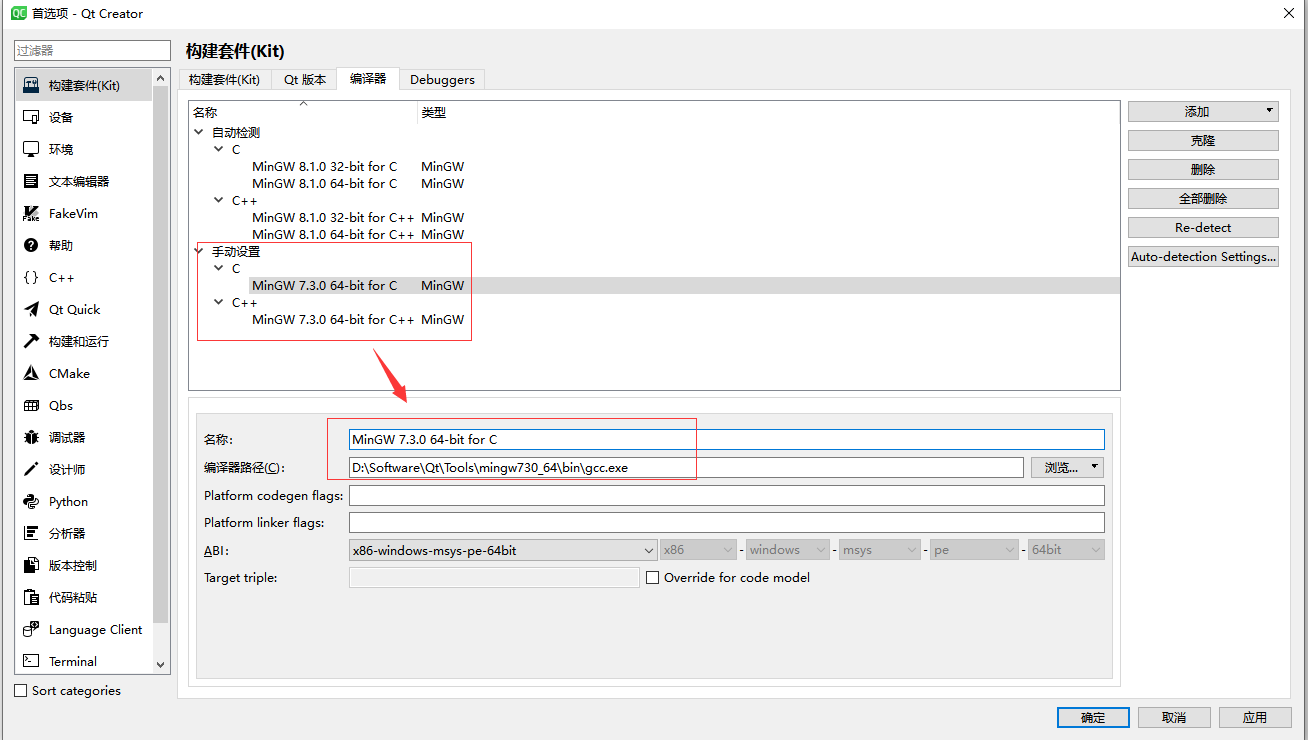Click the 全部删除 button

(1203, 198)
